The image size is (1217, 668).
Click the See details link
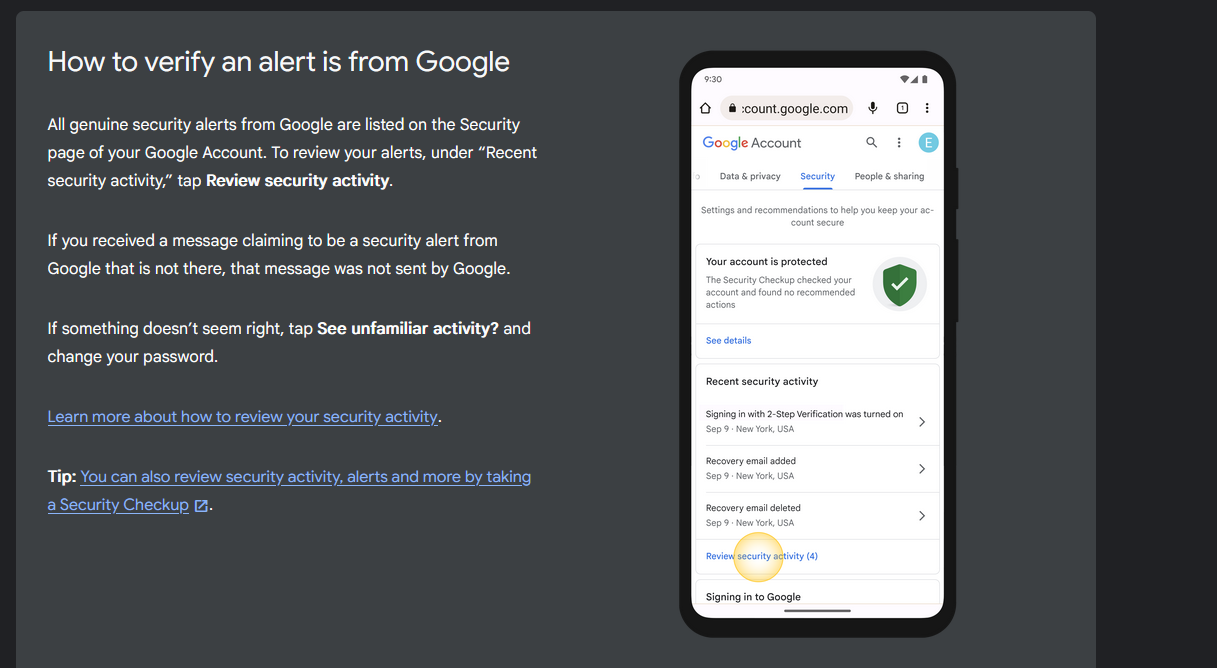[x=728, y=341]
